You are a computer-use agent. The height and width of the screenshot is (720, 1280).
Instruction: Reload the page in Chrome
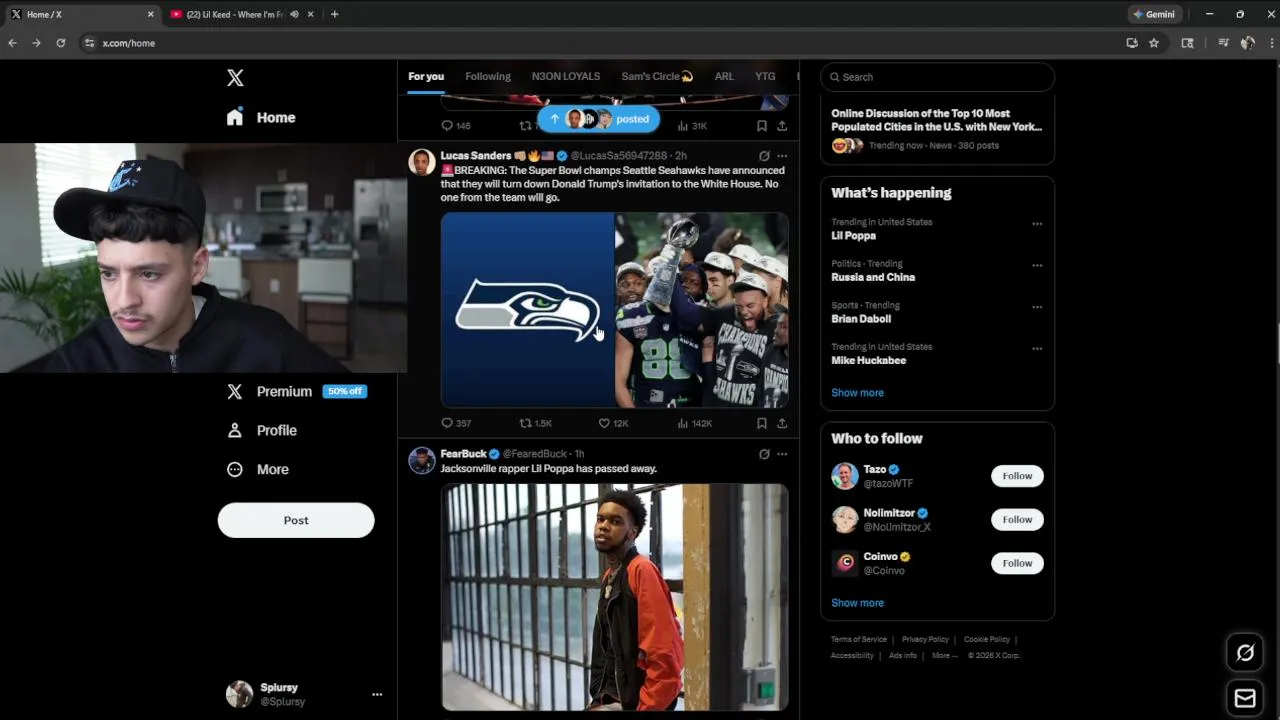point(60,43)
